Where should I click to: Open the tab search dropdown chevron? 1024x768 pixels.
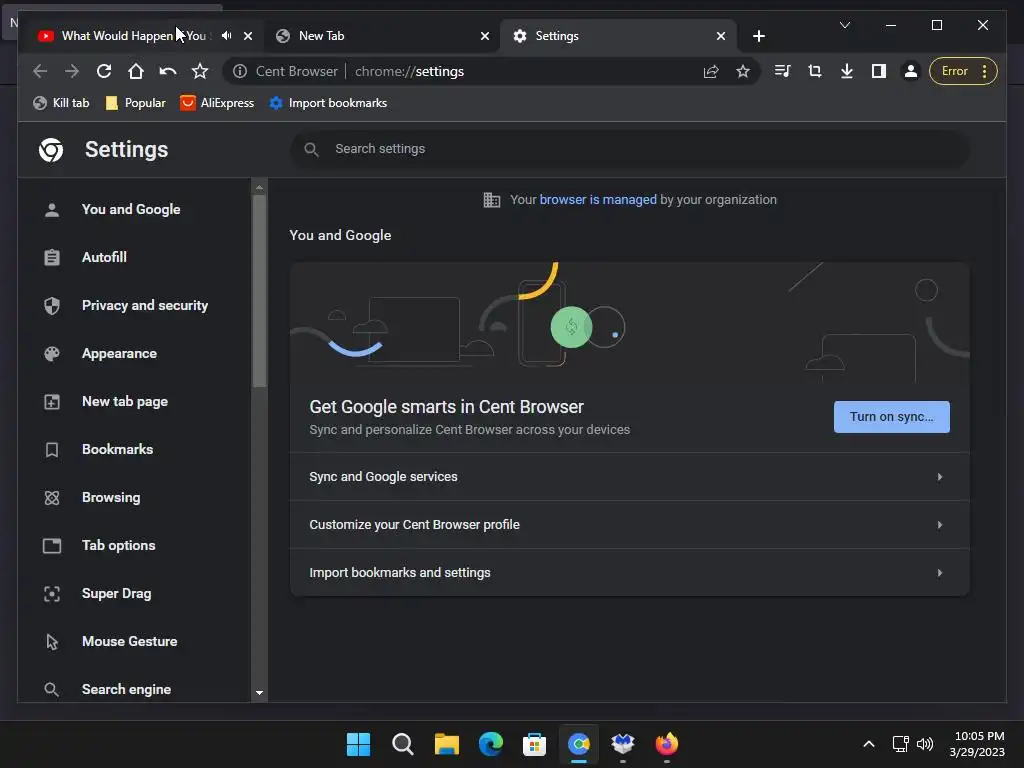[844, 25]
